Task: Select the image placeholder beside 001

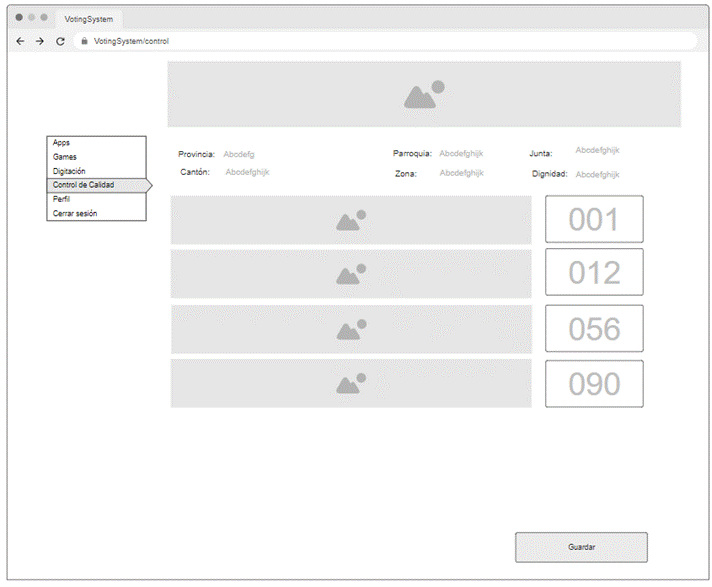Action: 350,221
